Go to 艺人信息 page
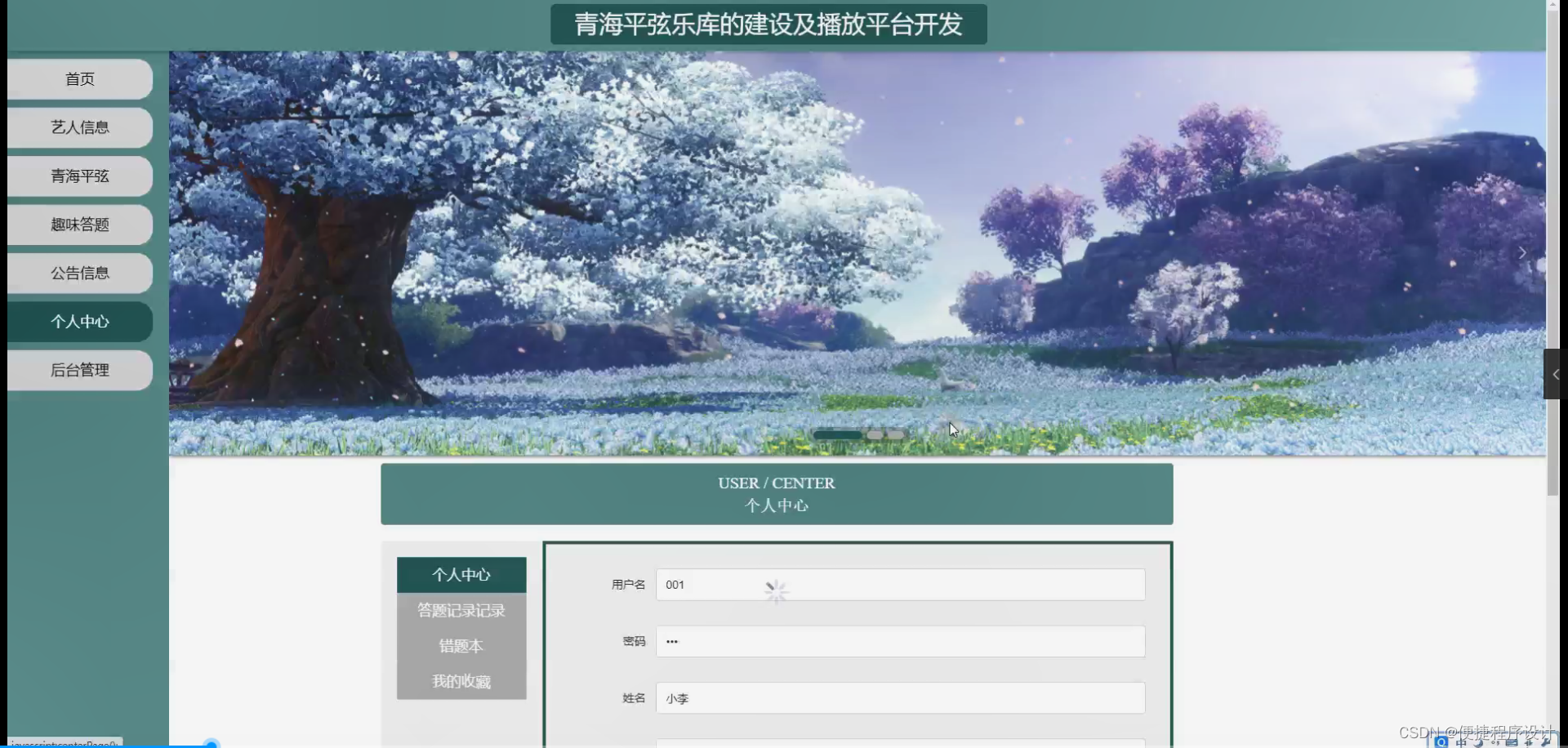This screenshot has height=748, width=1568. tap(80, 127)
